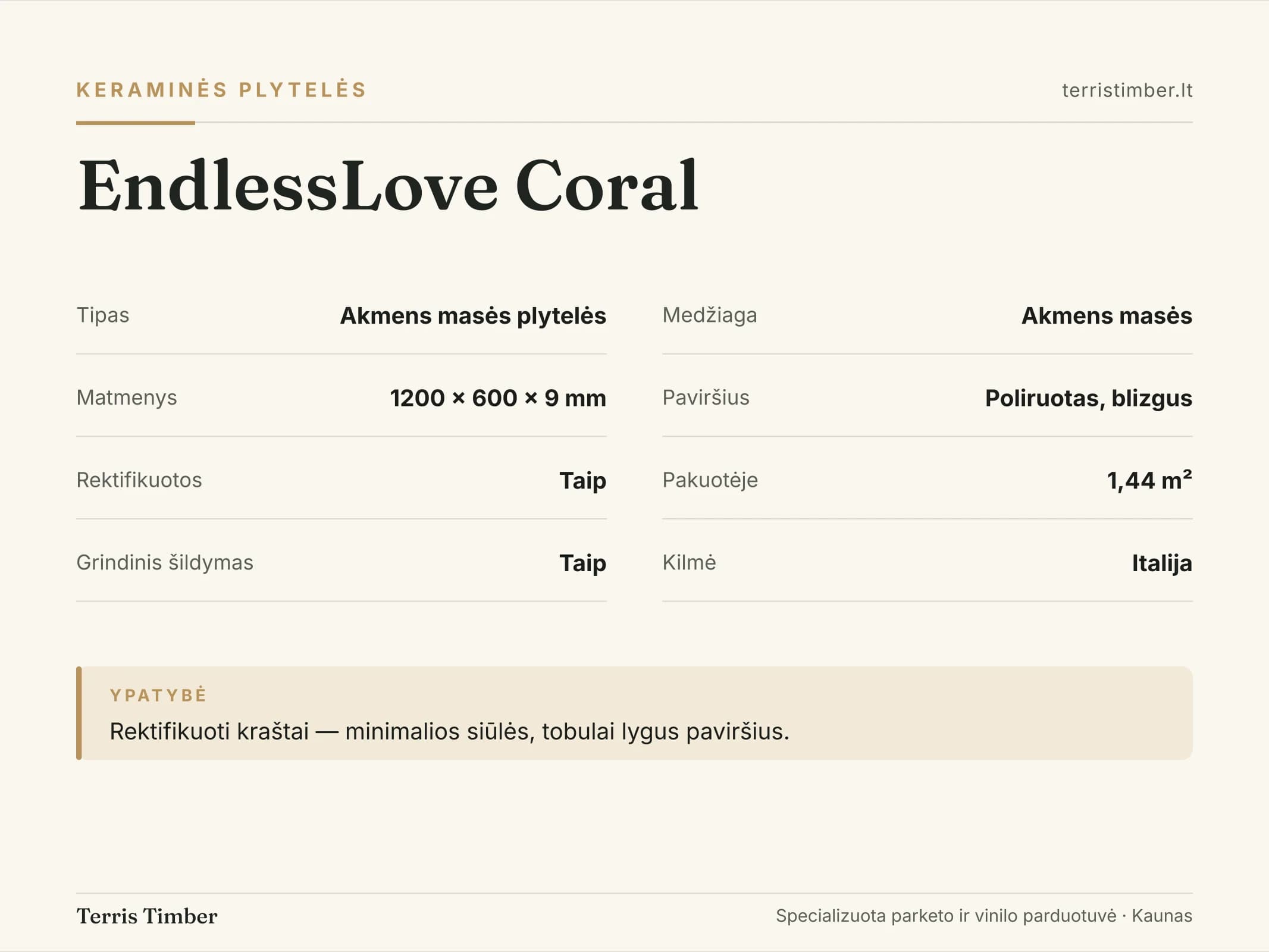Click the Italija origin value
The height and width of the screenshot is (952, 1269).
[1162, 563]
